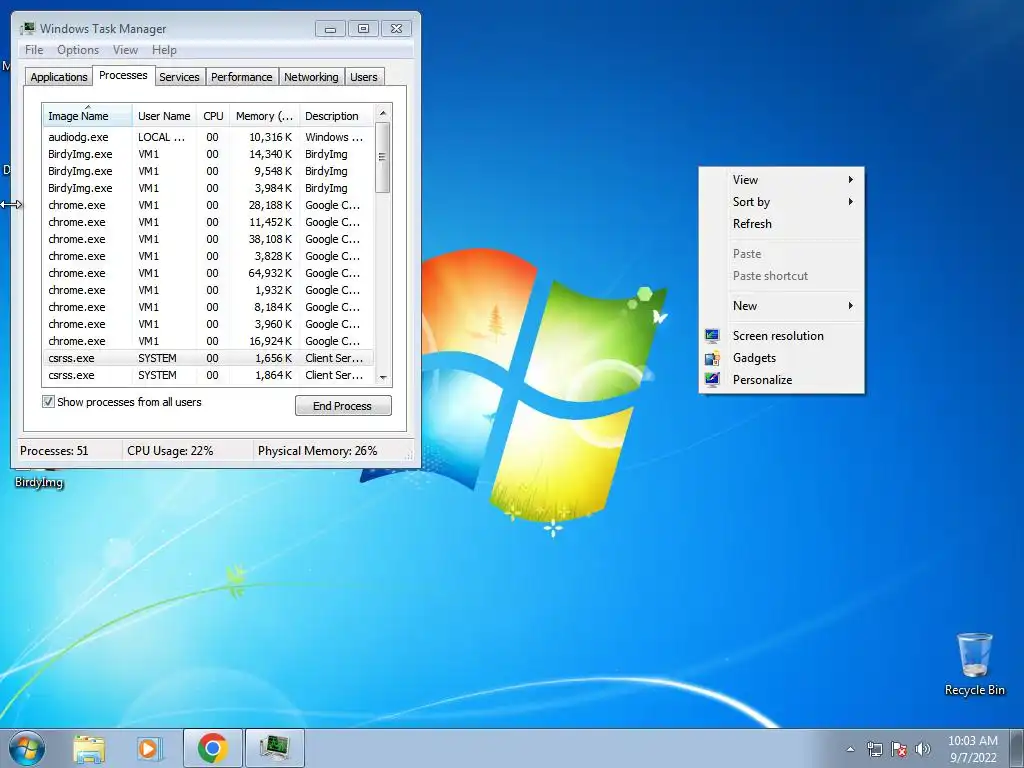Image resolution: width=1024 pixels, height=768 pixels.
Task: Open the Options menu in Task Manager
Action: tap(78, 50)
